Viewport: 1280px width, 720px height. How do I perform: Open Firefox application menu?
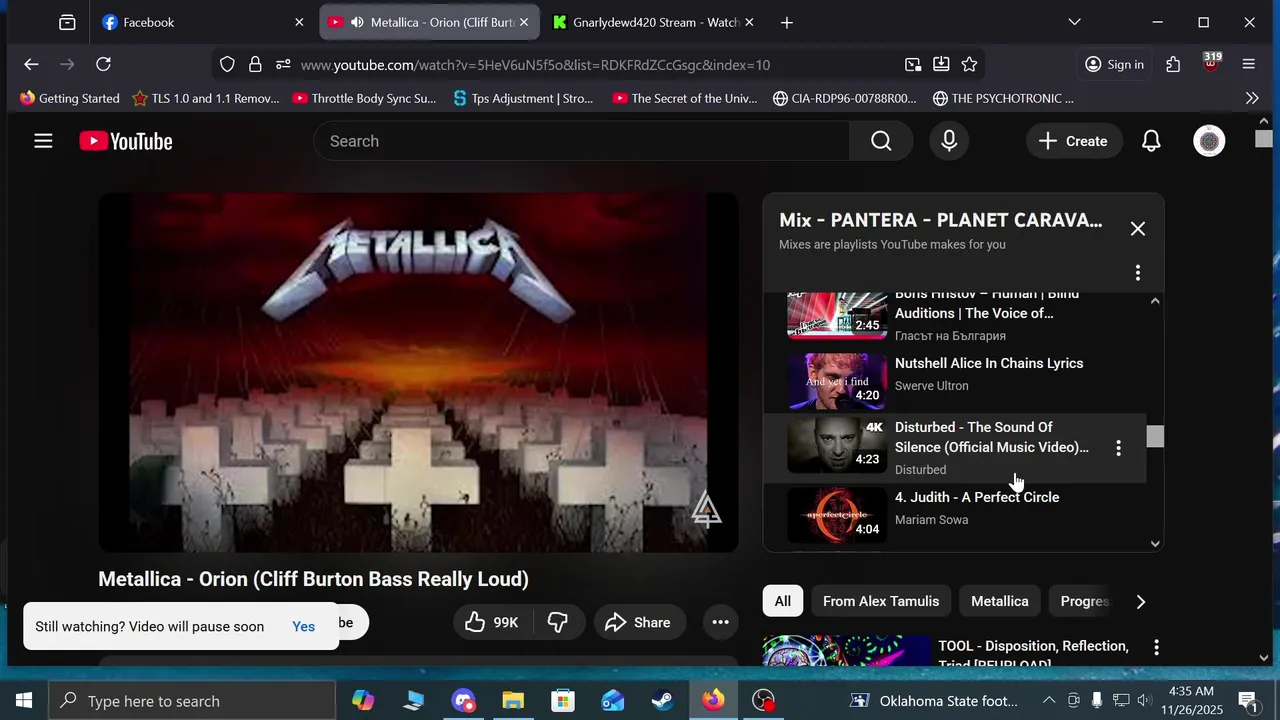coord(1248,64)
